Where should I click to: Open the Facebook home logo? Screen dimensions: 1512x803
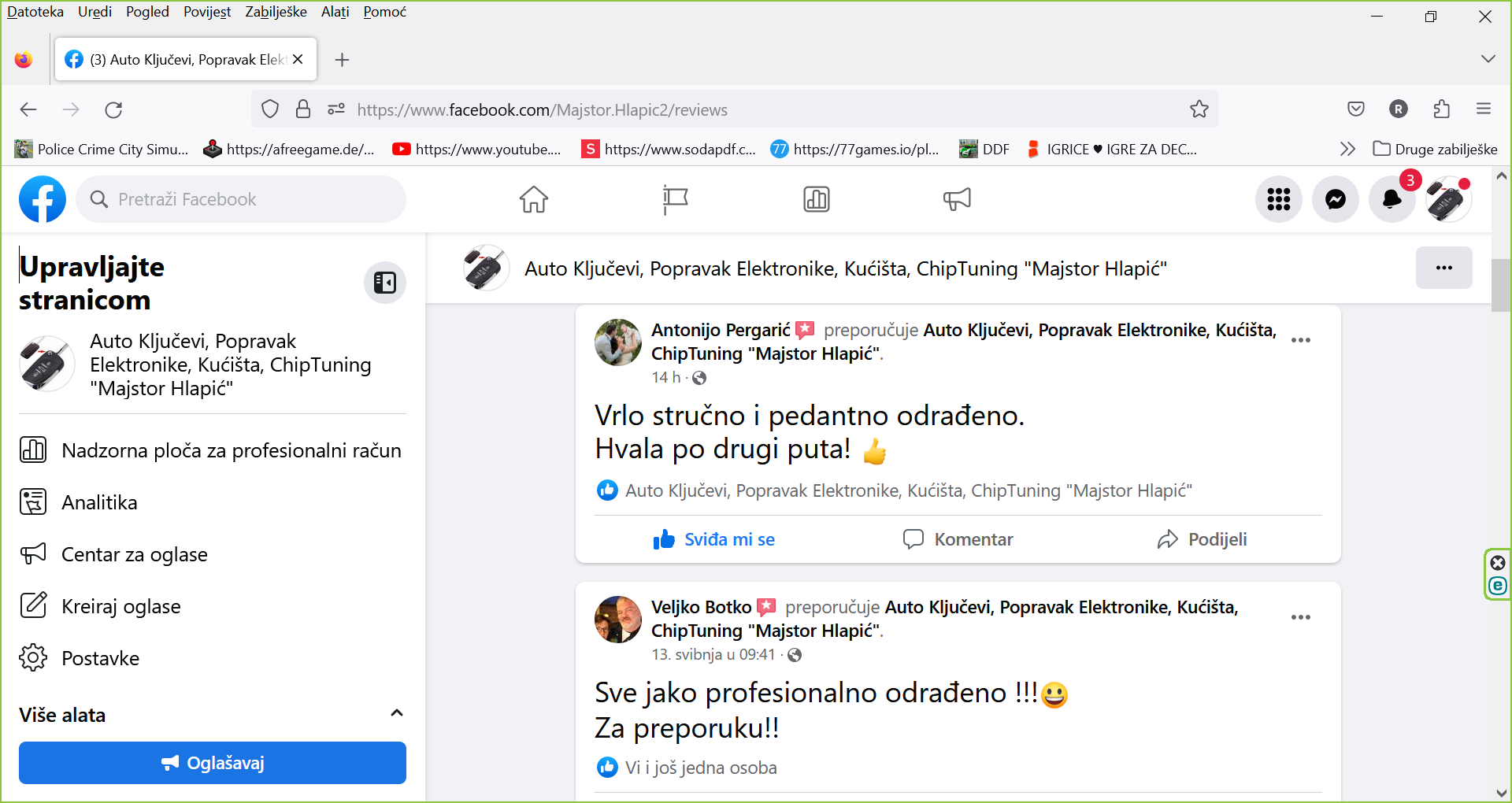(43, 199)
